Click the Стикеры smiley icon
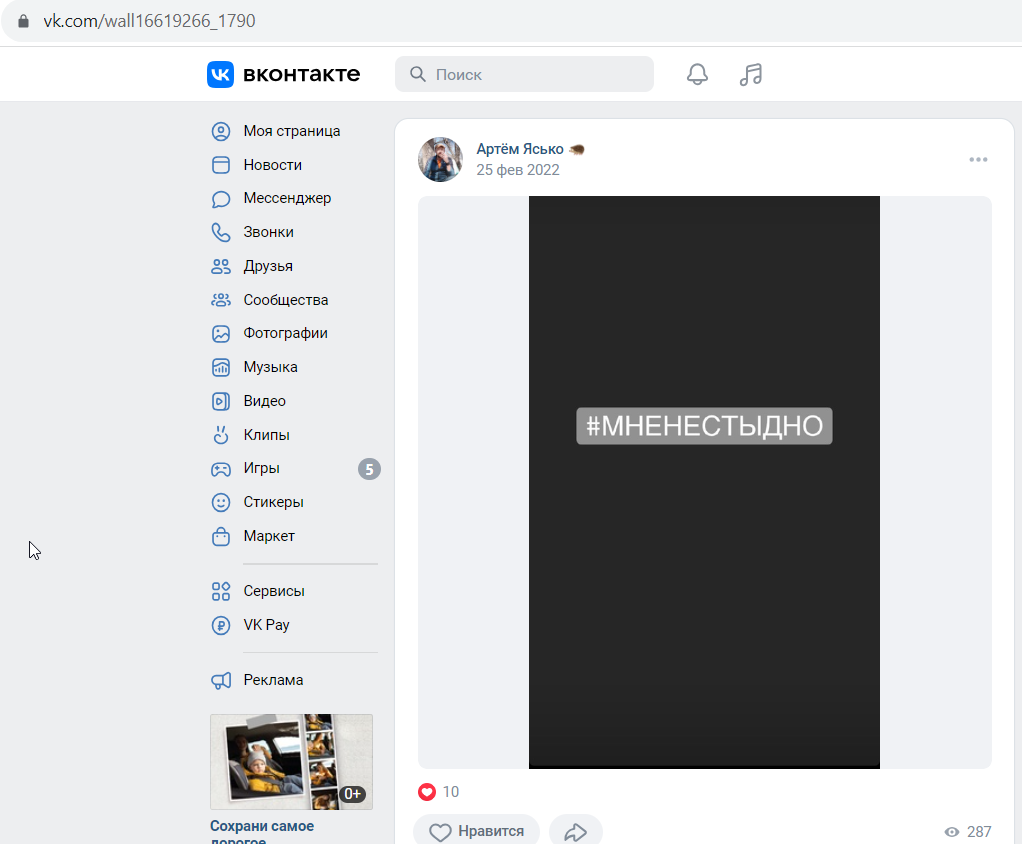1022x844 pixels. pos(221,502)
